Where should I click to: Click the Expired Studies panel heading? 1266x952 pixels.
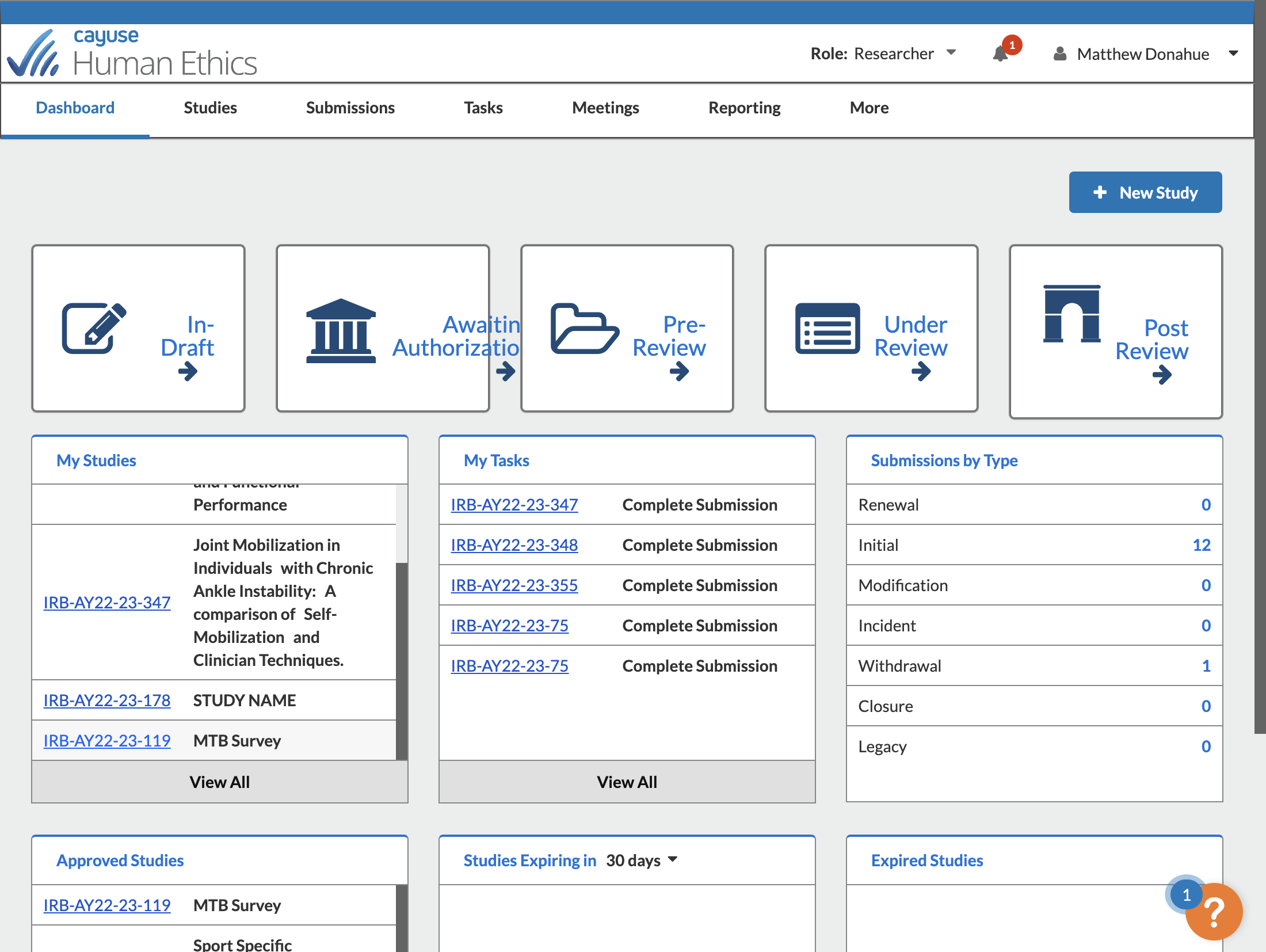pyautogui.click(x=926, y=860)
